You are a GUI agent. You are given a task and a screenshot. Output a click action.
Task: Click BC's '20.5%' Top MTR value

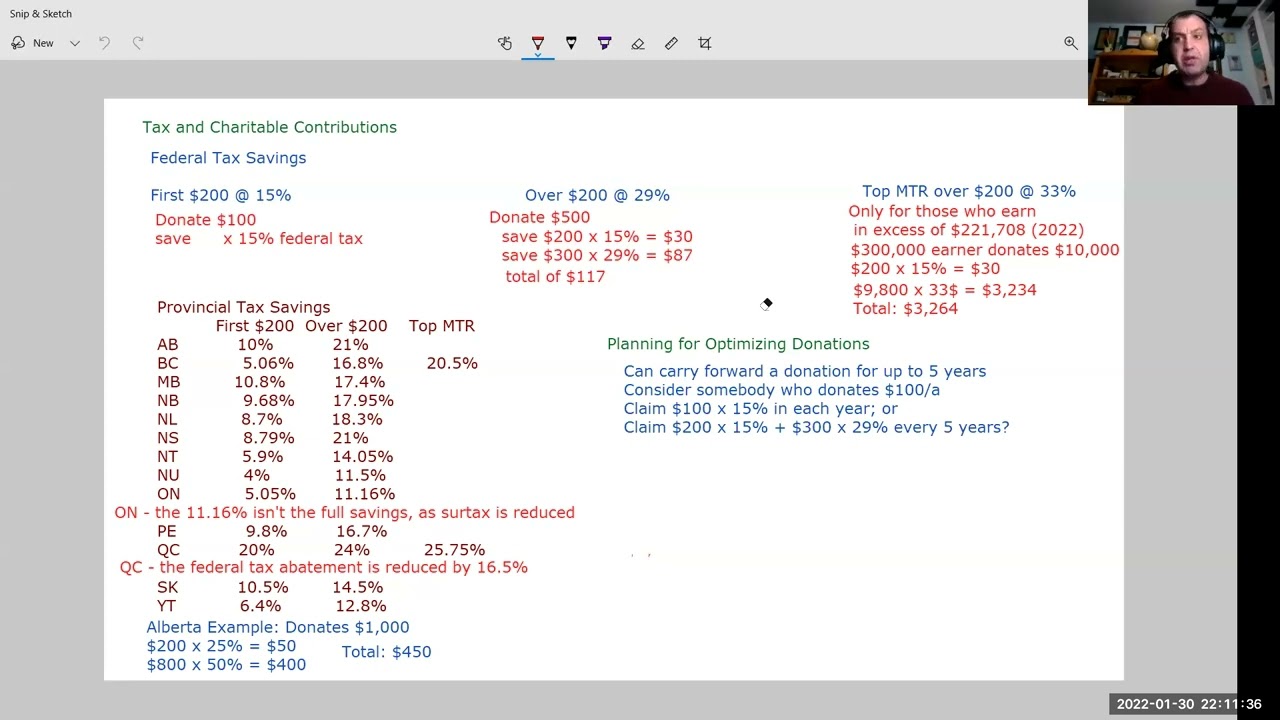[x=452, y=363]
